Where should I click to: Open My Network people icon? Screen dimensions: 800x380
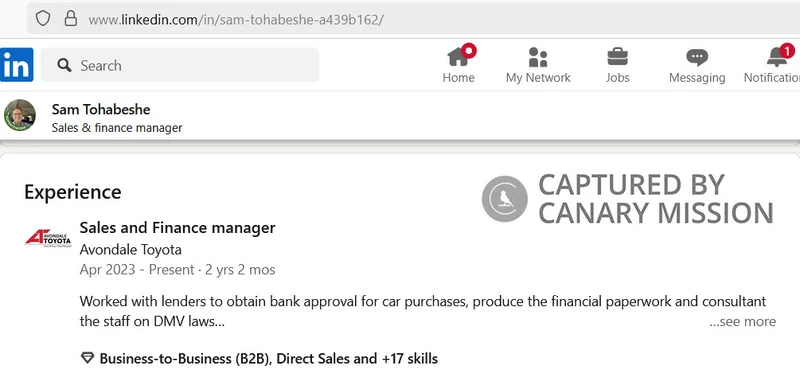point(538,57)
